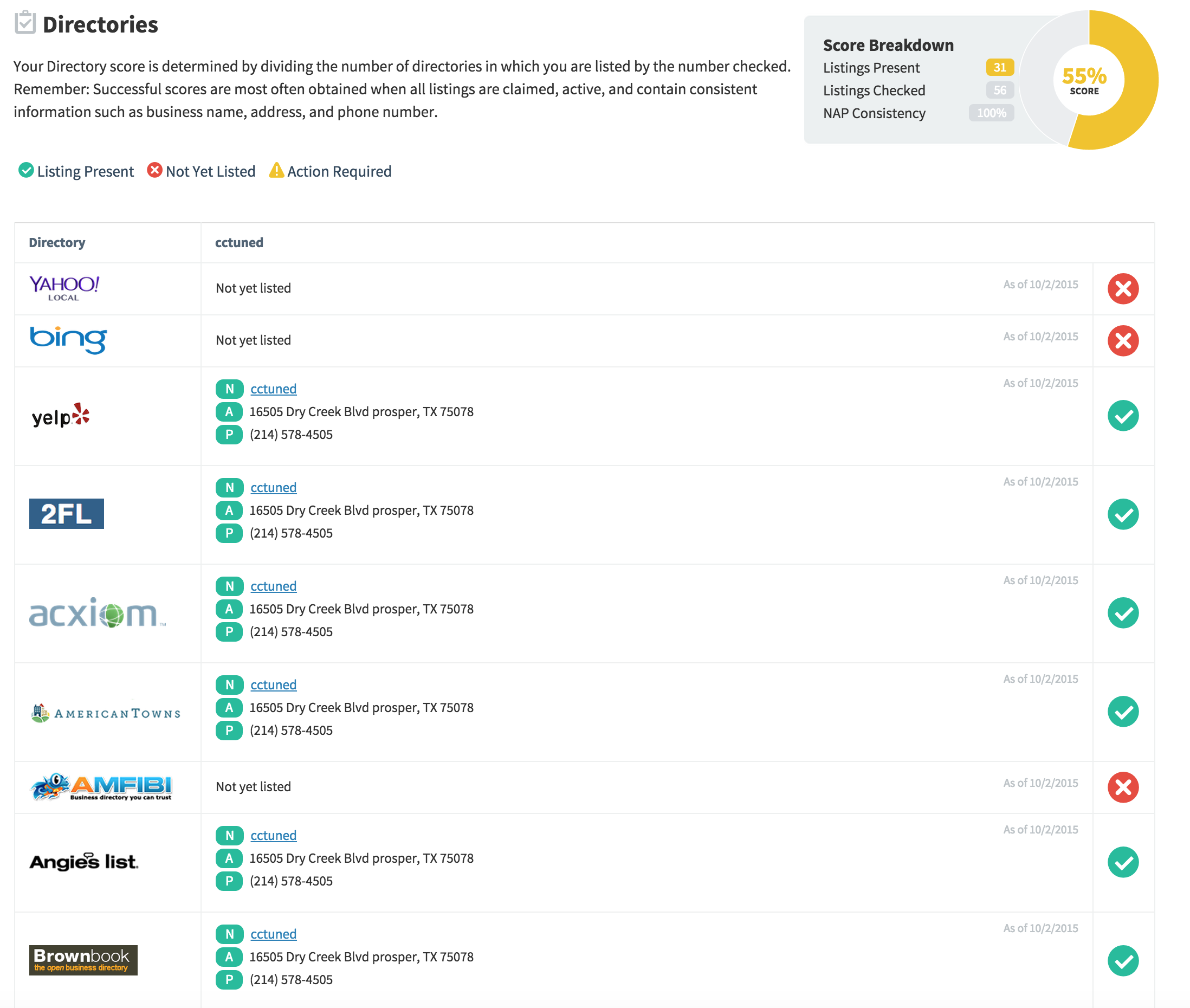Click the 2FL directory logo
The height and width of the screenshot is (1008, 1190).
pos(66,514)
